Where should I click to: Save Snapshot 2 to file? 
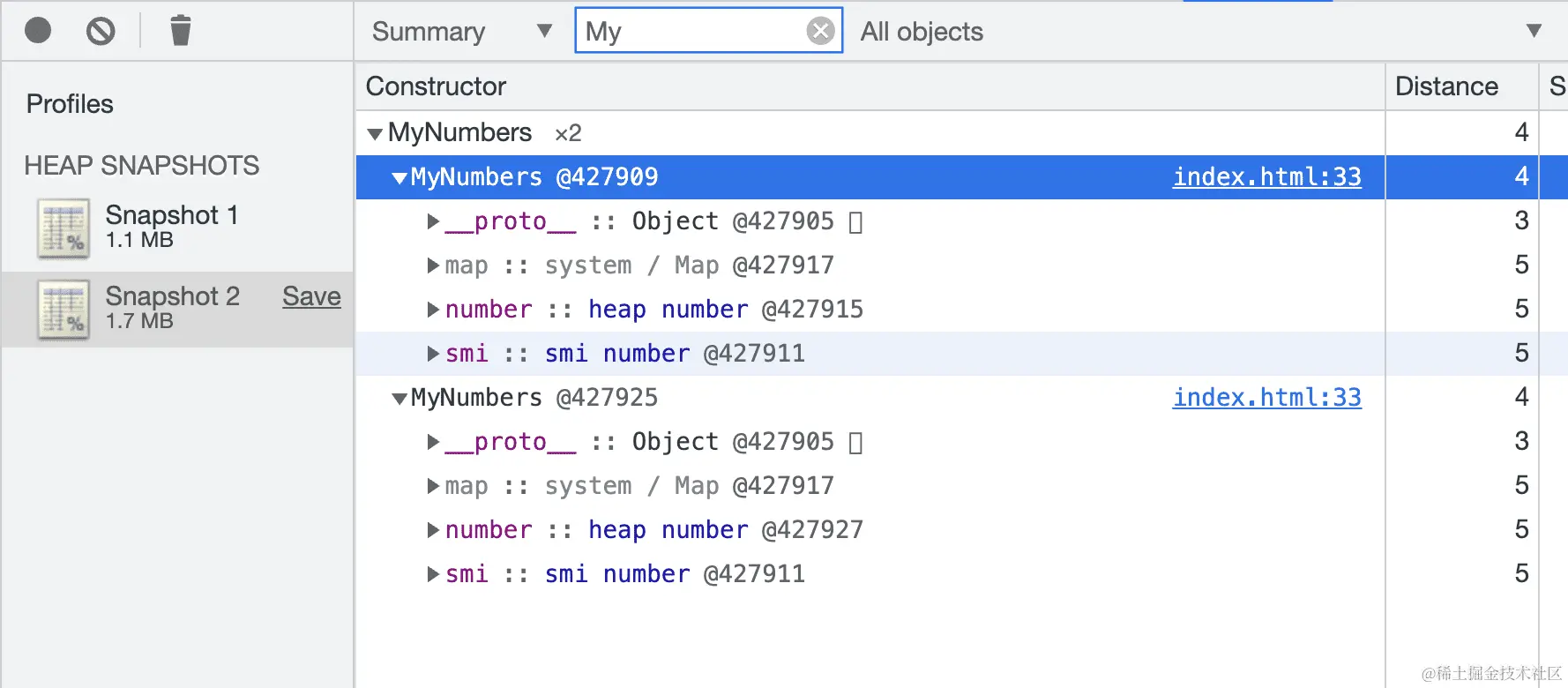click(311, 296)
